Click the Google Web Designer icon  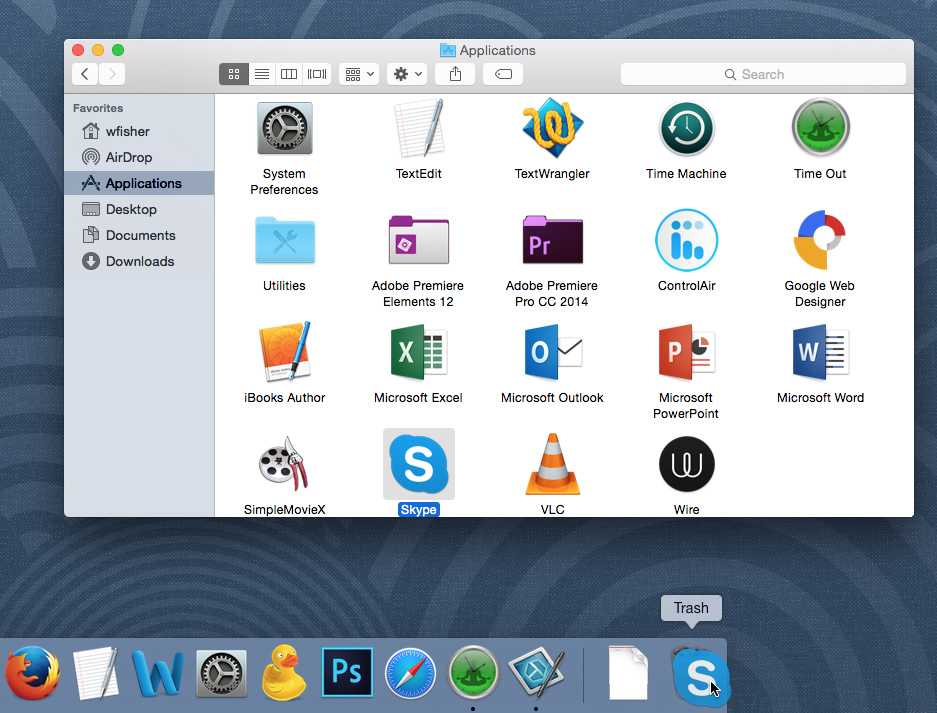coord(820,241)
